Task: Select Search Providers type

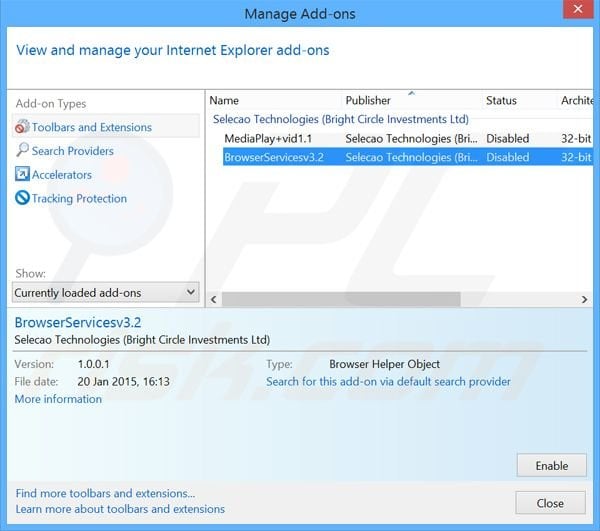Action: [x=73, y=151]
